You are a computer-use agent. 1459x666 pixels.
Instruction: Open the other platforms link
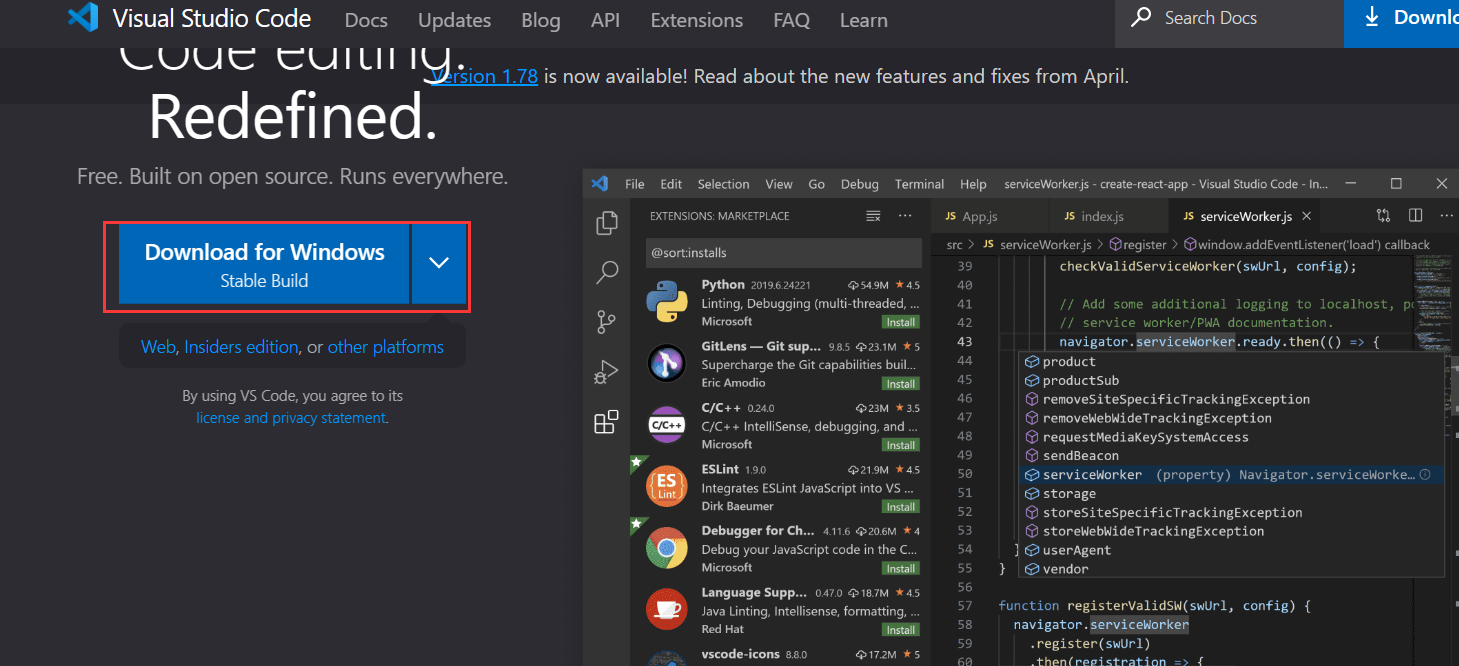click(x=385, y=347)
